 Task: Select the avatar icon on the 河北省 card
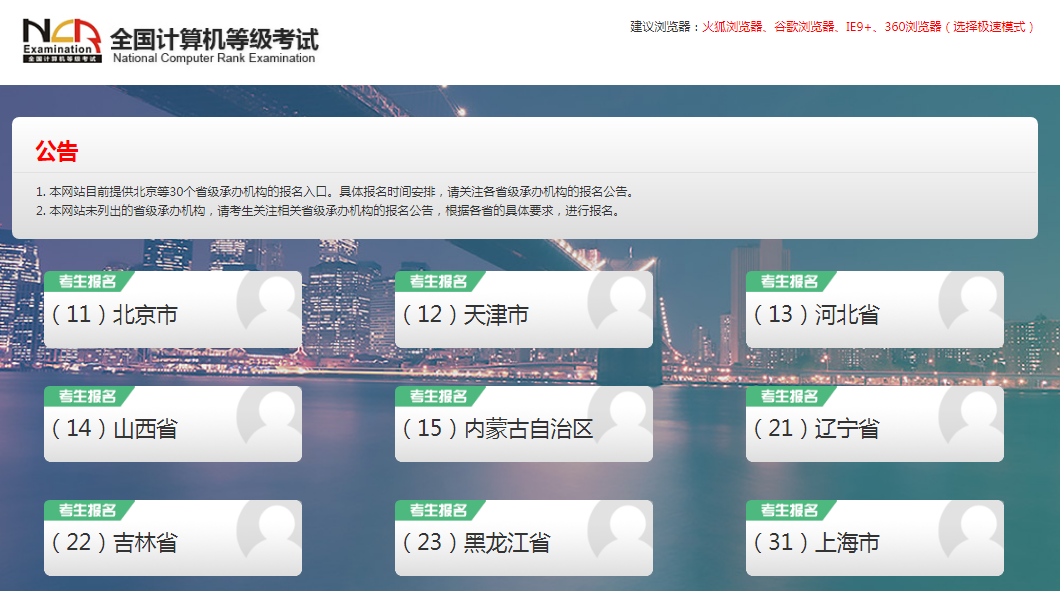pyautogui.click(x=971, y=305)
